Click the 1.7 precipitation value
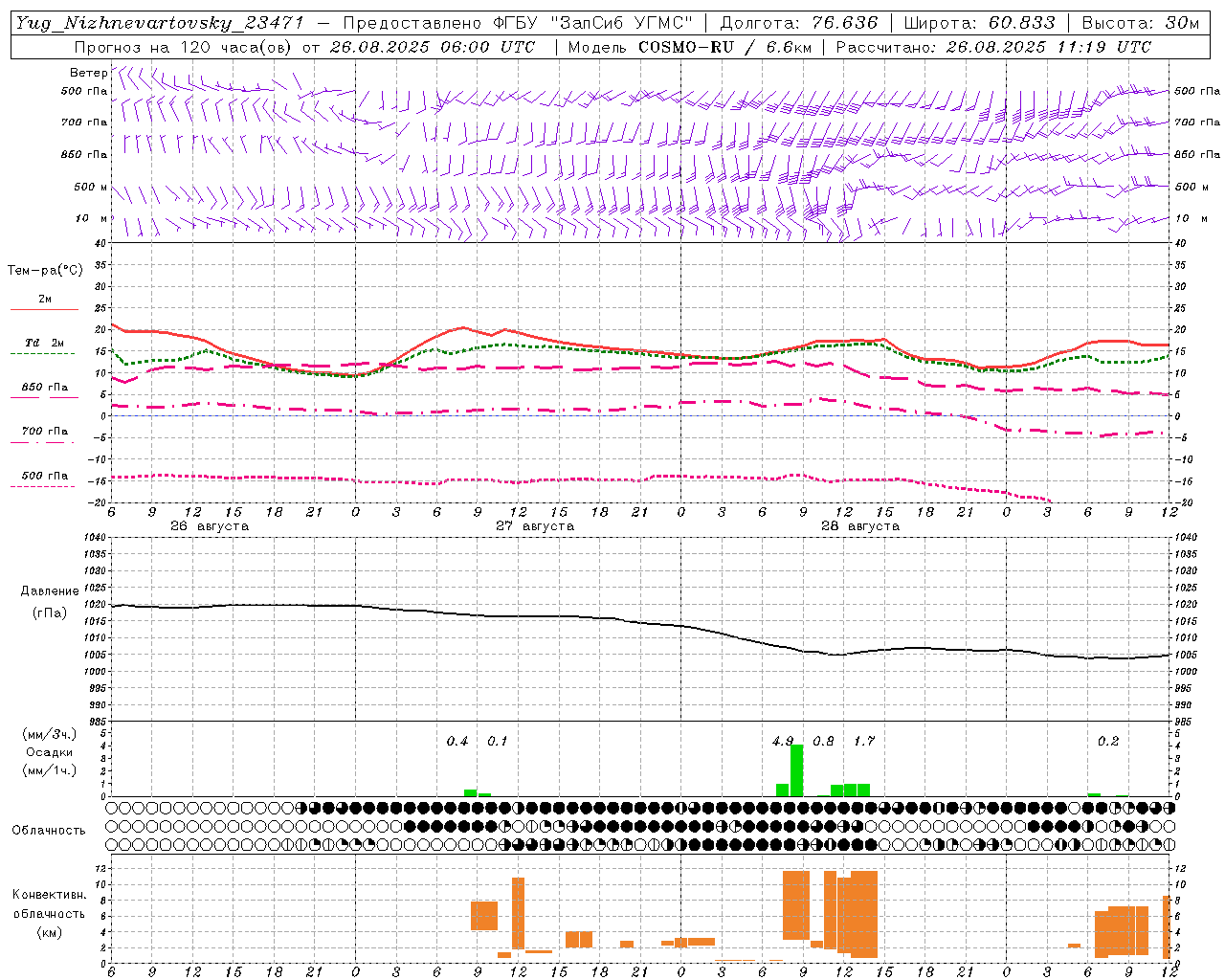Screen dimensions: 1225x980 click(864, 742)
